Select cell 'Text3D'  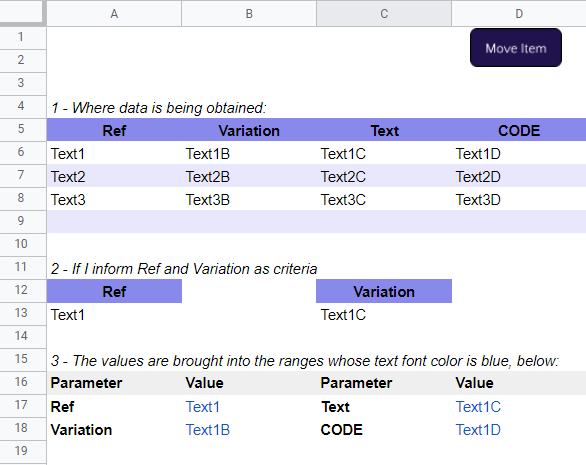pos(519,199)
